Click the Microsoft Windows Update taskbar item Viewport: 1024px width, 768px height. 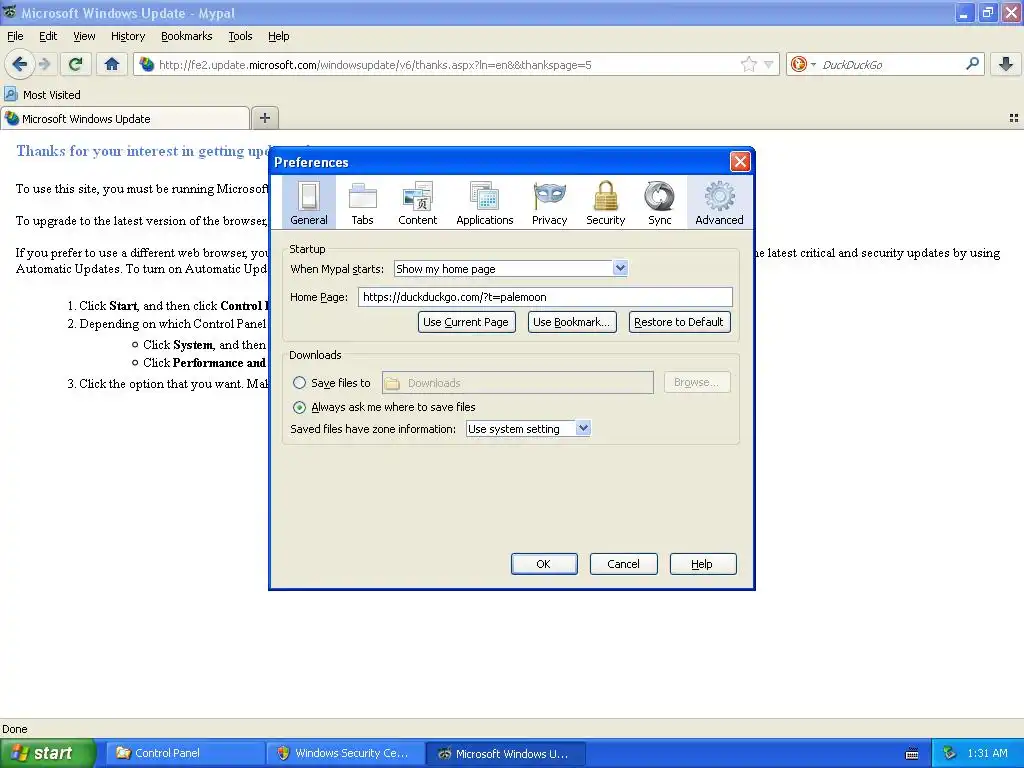coord(506,753)
